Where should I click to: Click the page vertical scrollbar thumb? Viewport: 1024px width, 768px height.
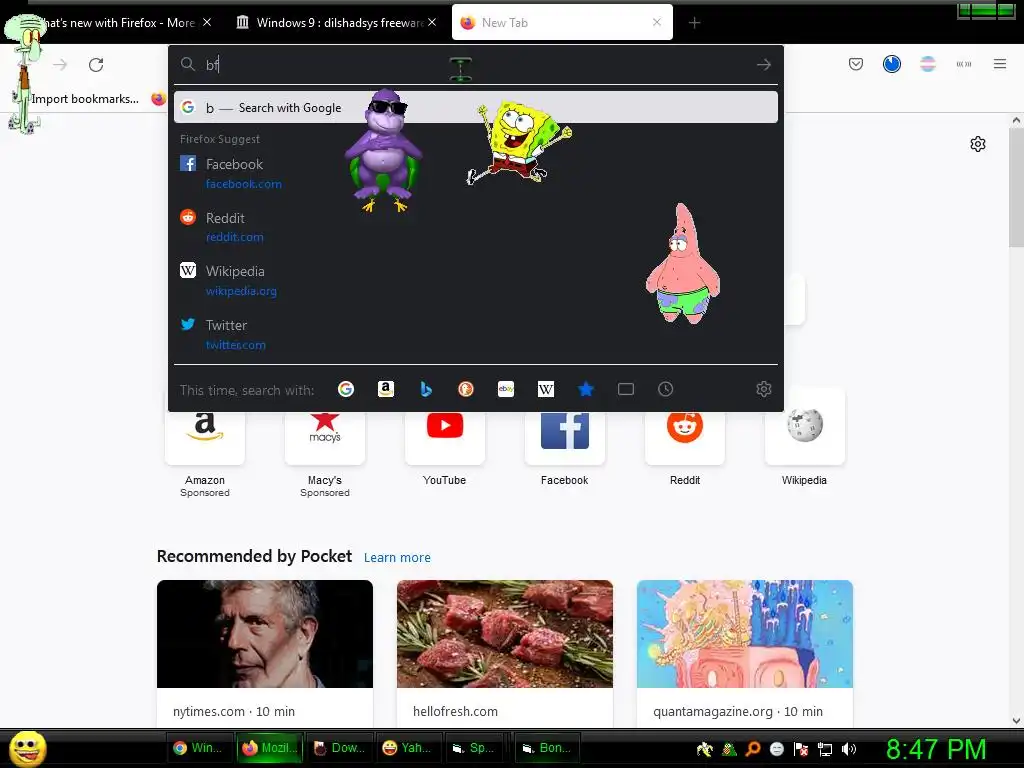[1016, 187]
